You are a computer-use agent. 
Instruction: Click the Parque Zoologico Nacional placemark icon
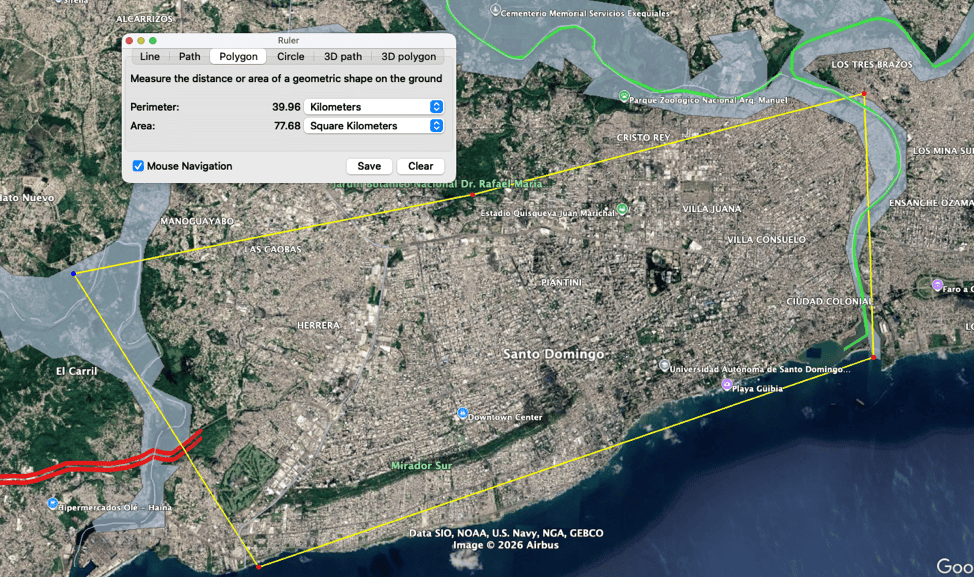(x=624, y=96)
